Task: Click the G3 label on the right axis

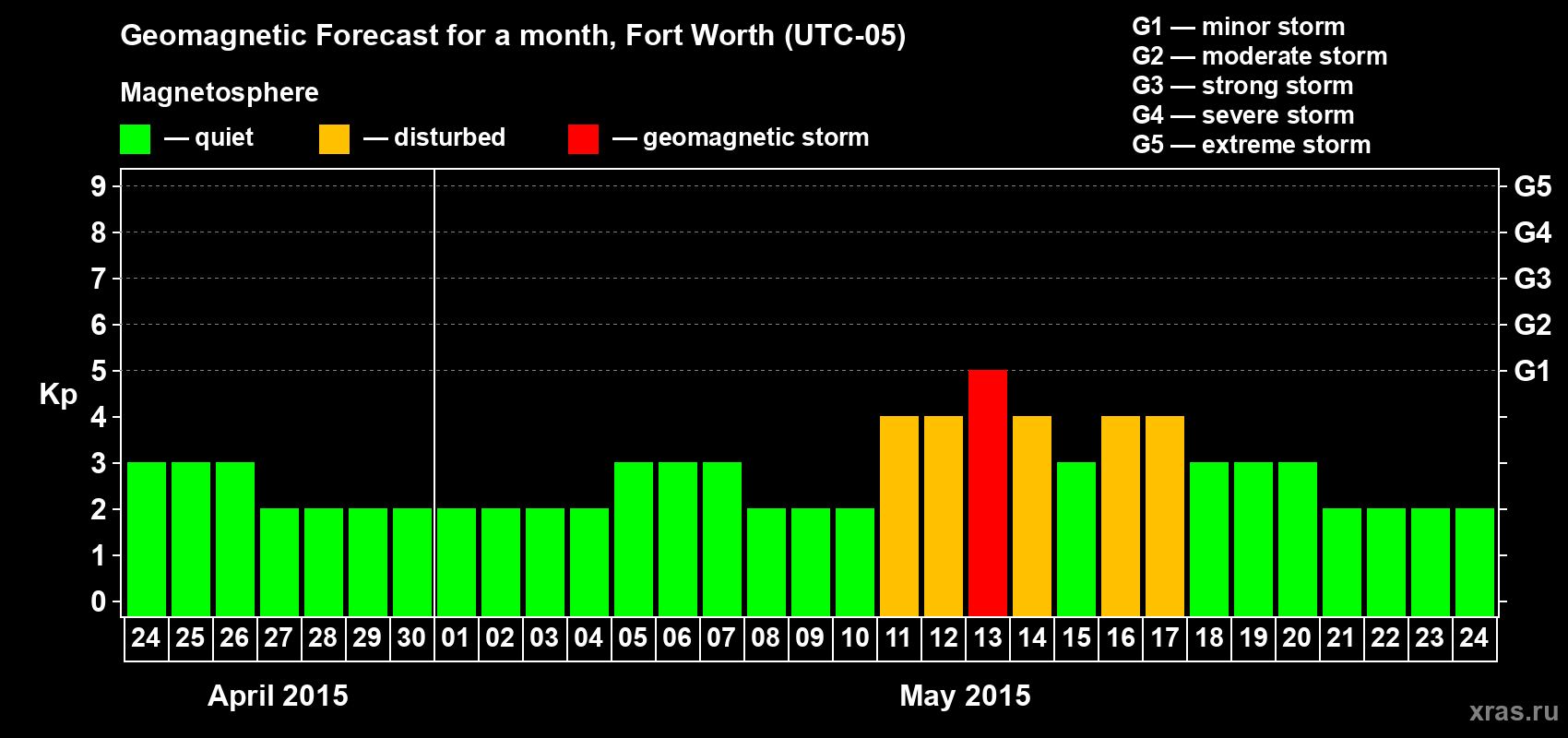Action: coord(1533,279)
